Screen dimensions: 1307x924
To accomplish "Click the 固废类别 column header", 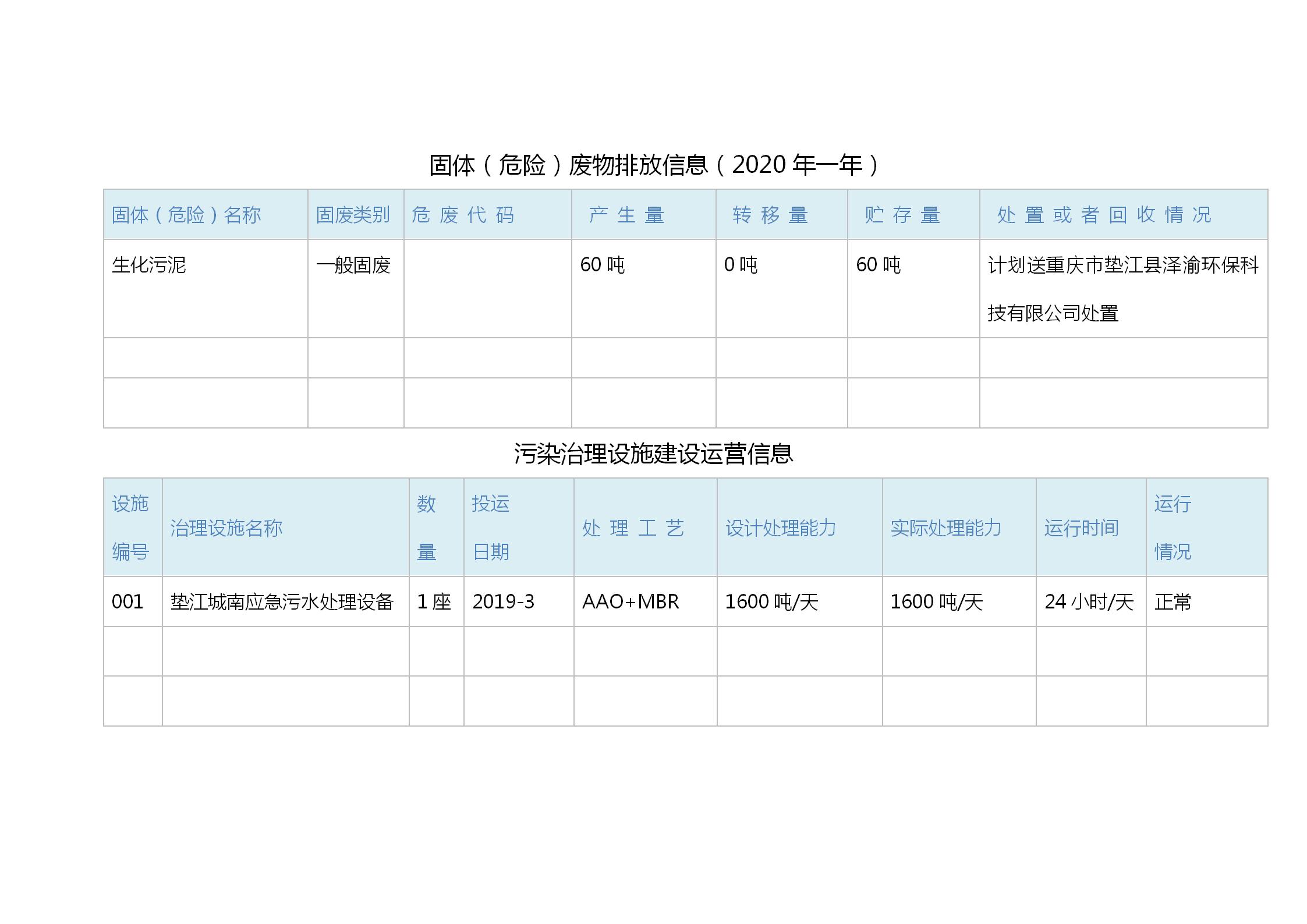I will (x=353, y=215).
